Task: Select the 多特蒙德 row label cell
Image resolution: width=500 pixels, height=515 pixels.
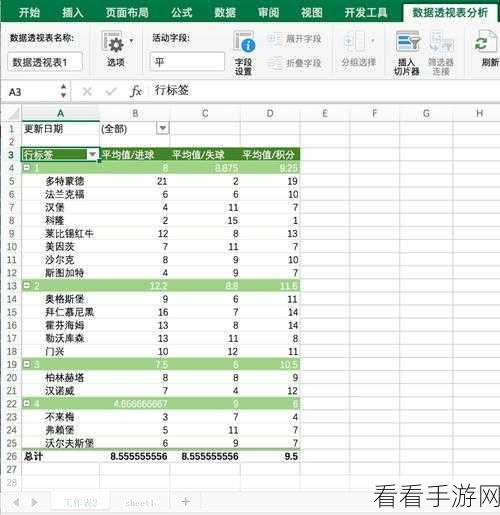Action: pos(60,181)
